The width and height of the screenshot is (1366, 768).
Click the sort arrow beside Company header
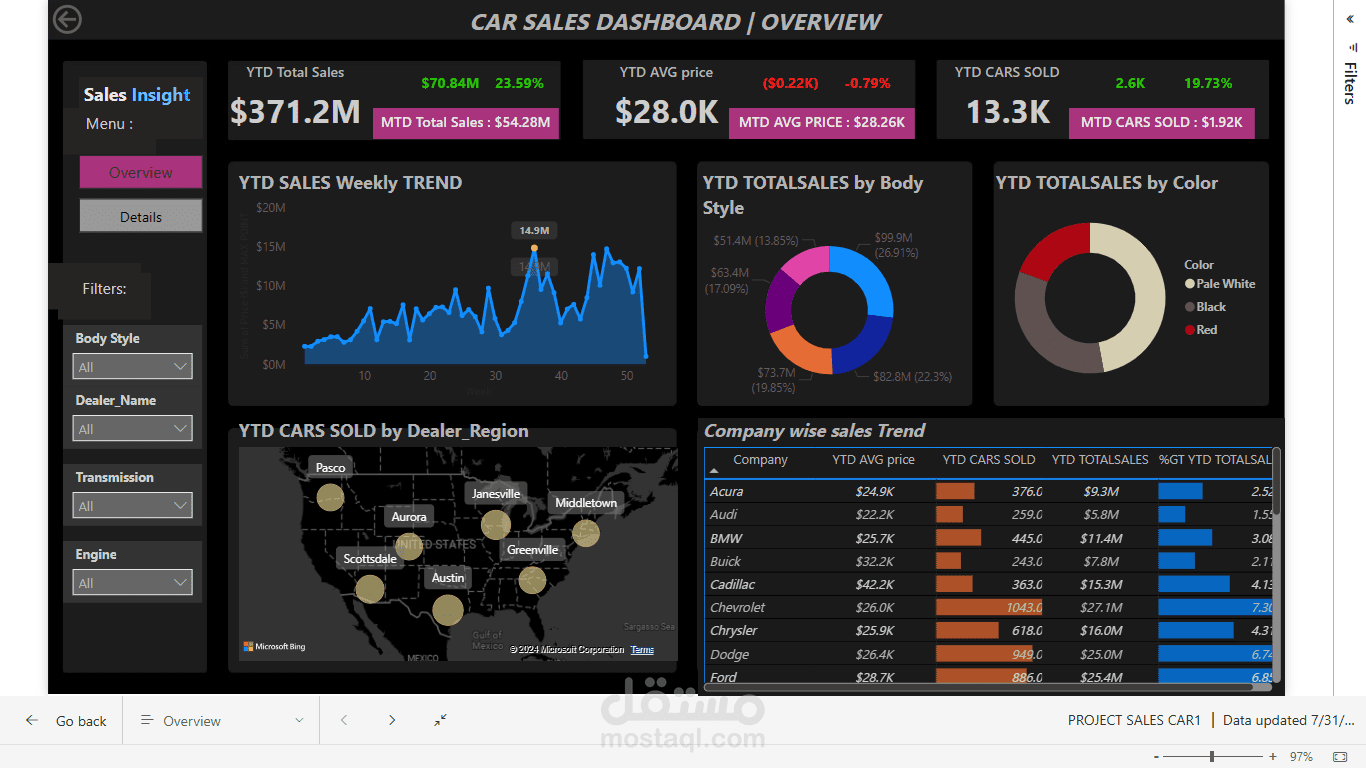click(x=714, y=469)
